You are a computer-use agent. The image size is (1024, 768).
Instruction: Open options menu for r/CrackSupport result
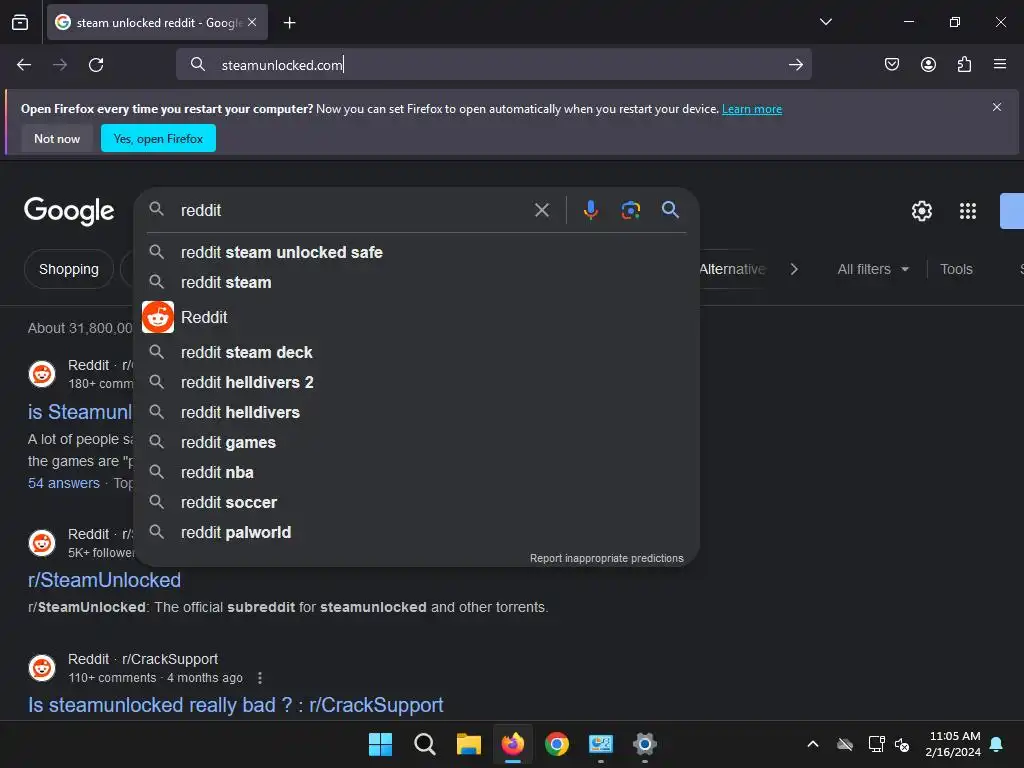(260, 678)
